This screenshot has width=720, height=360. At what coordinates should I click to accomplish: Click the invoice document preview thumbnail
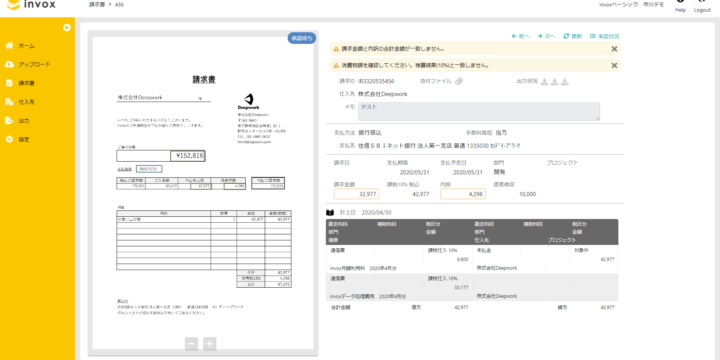click(x=202, y=193)
